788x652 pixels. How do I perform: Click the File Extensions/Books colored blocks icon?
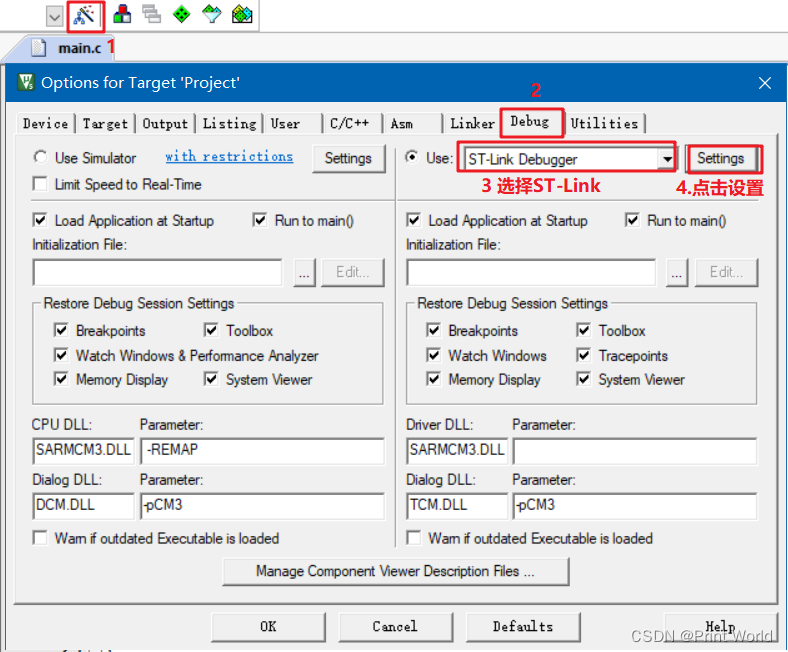click(122, 14)
